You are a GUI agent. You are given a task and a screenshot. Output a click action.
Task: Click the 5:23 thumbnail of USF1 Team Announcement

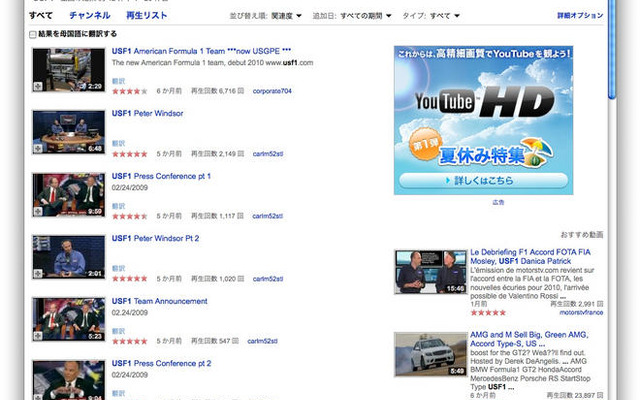point(69,320)
